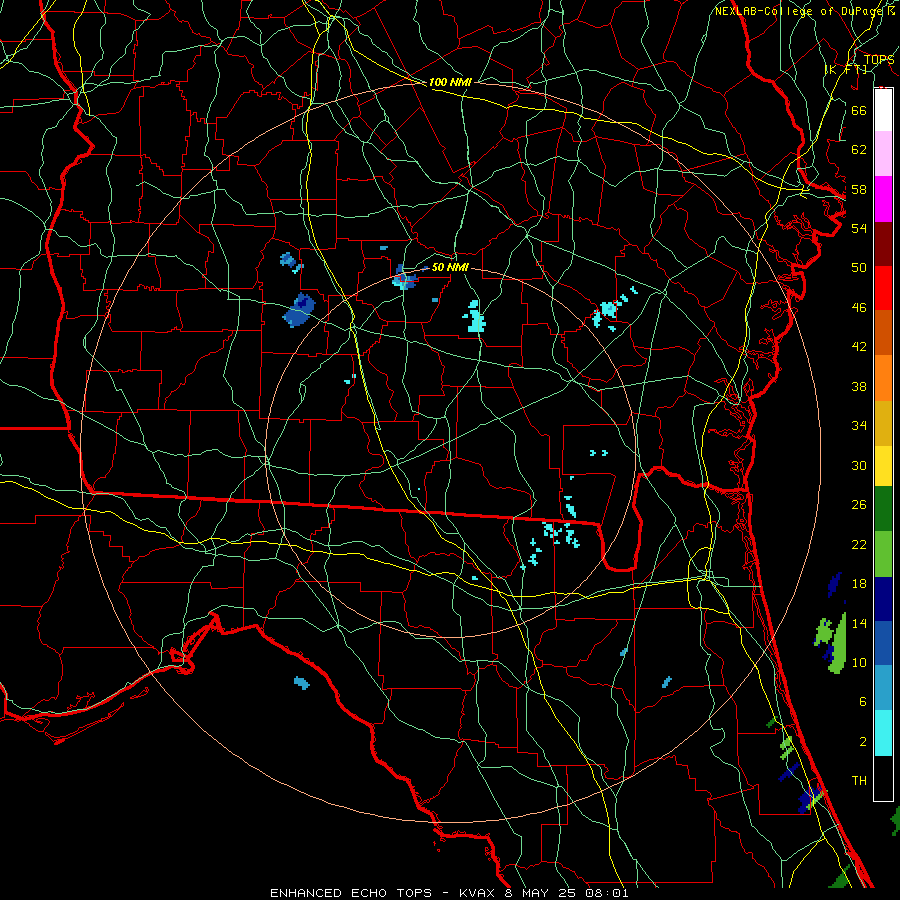The height and width of the screenshot is (900, 900).
Task: Pick the navy blue legend swatch
Action: 883,599
